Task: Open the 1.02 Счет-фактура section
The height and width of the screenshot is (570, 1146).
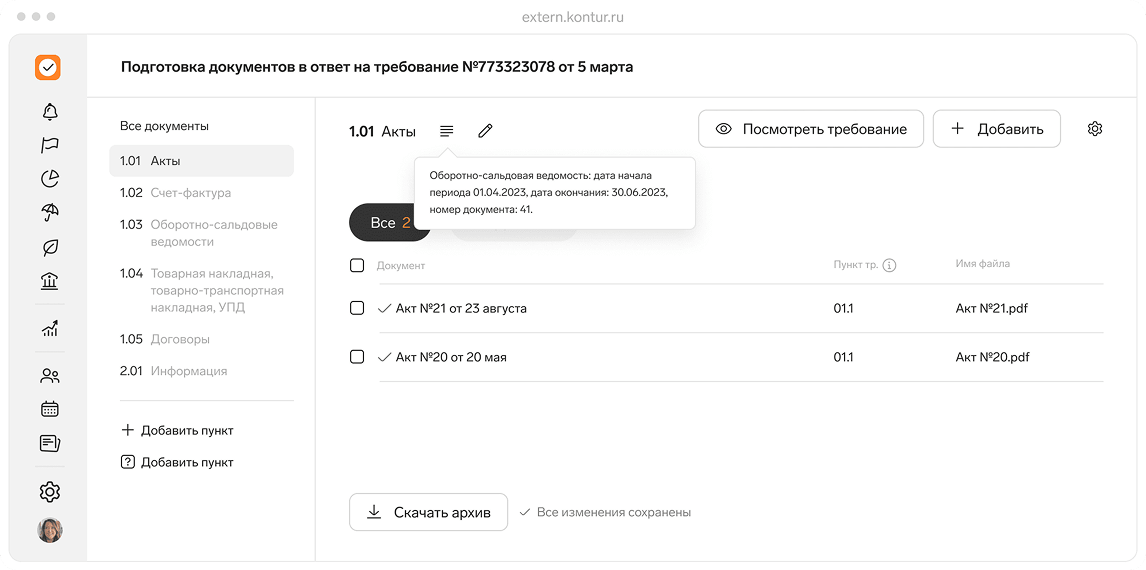Action: point(190,193)
